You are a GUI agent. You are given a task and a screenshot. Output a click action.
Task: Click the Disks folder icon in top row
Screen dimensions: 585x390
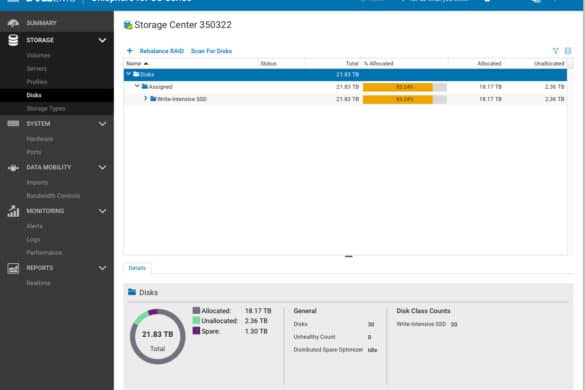(x=136, y=74)
